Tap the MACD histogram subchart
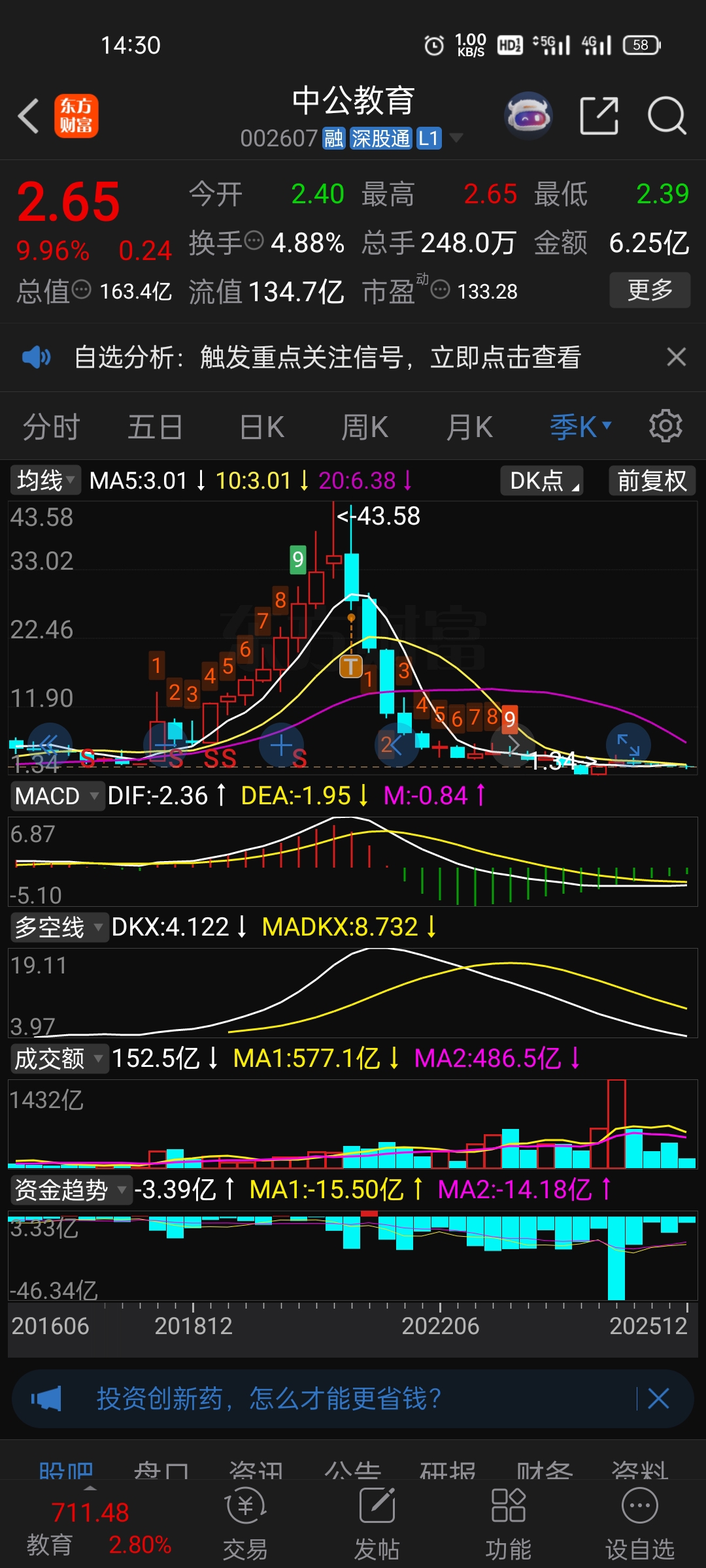Image resolution: width=706 pixels, height=1568 pixels. coord(353,861)
